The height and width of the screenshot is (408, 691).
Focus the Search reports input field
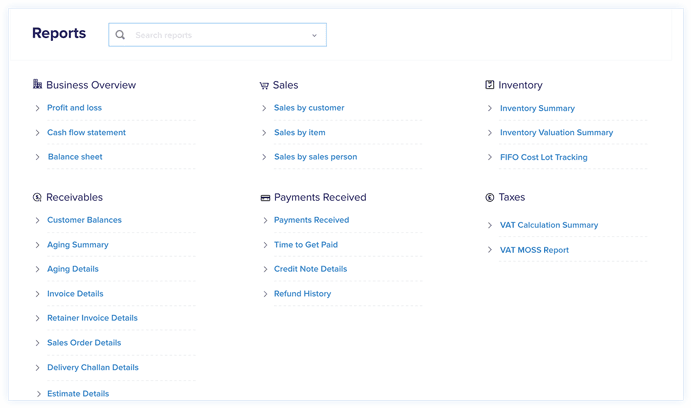pyautogui.click(x=217, y=35)
